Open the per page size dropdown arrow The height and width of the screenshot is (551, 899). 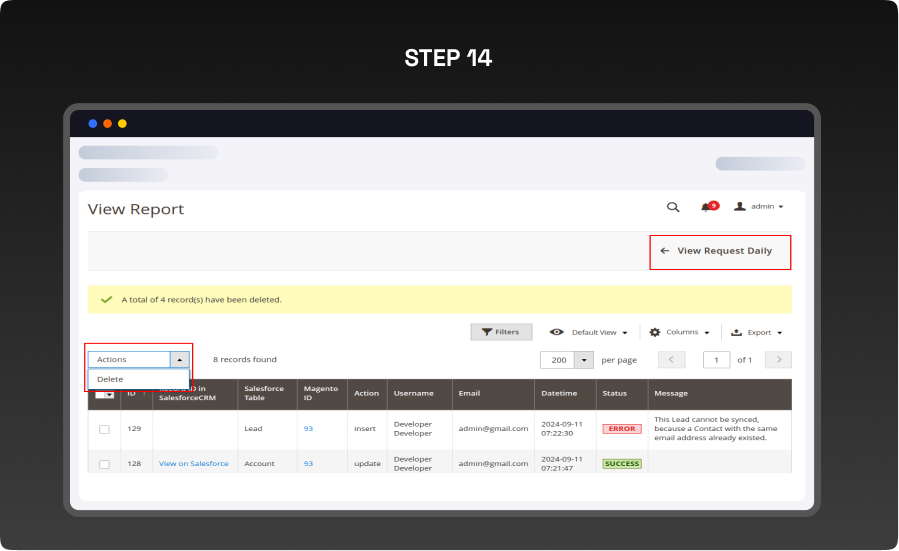point(584,360)
